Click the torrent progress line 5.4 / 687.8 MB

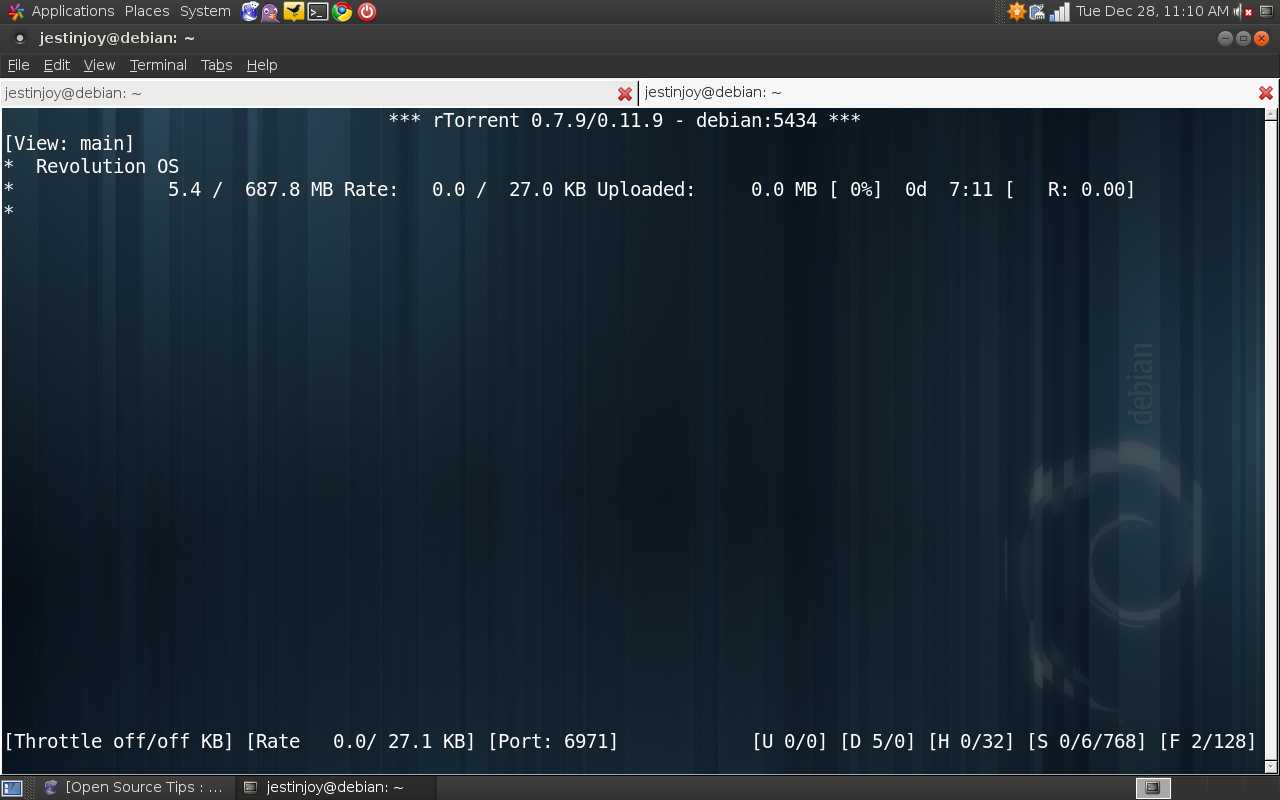click(x=570, y=189)
